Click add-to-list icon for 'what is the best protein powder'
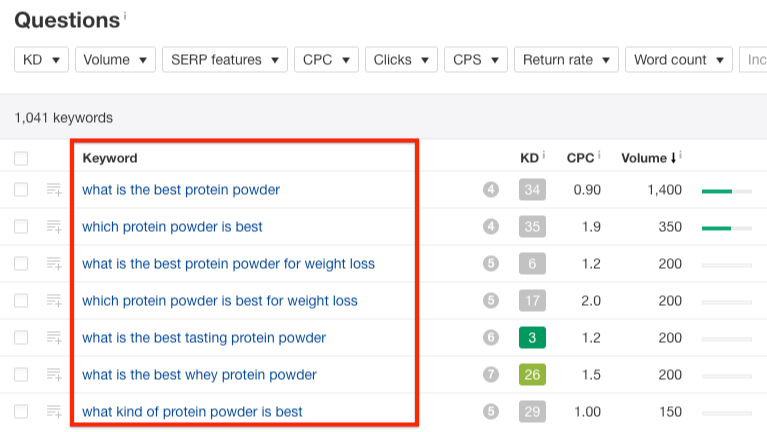 pos(54,190)
